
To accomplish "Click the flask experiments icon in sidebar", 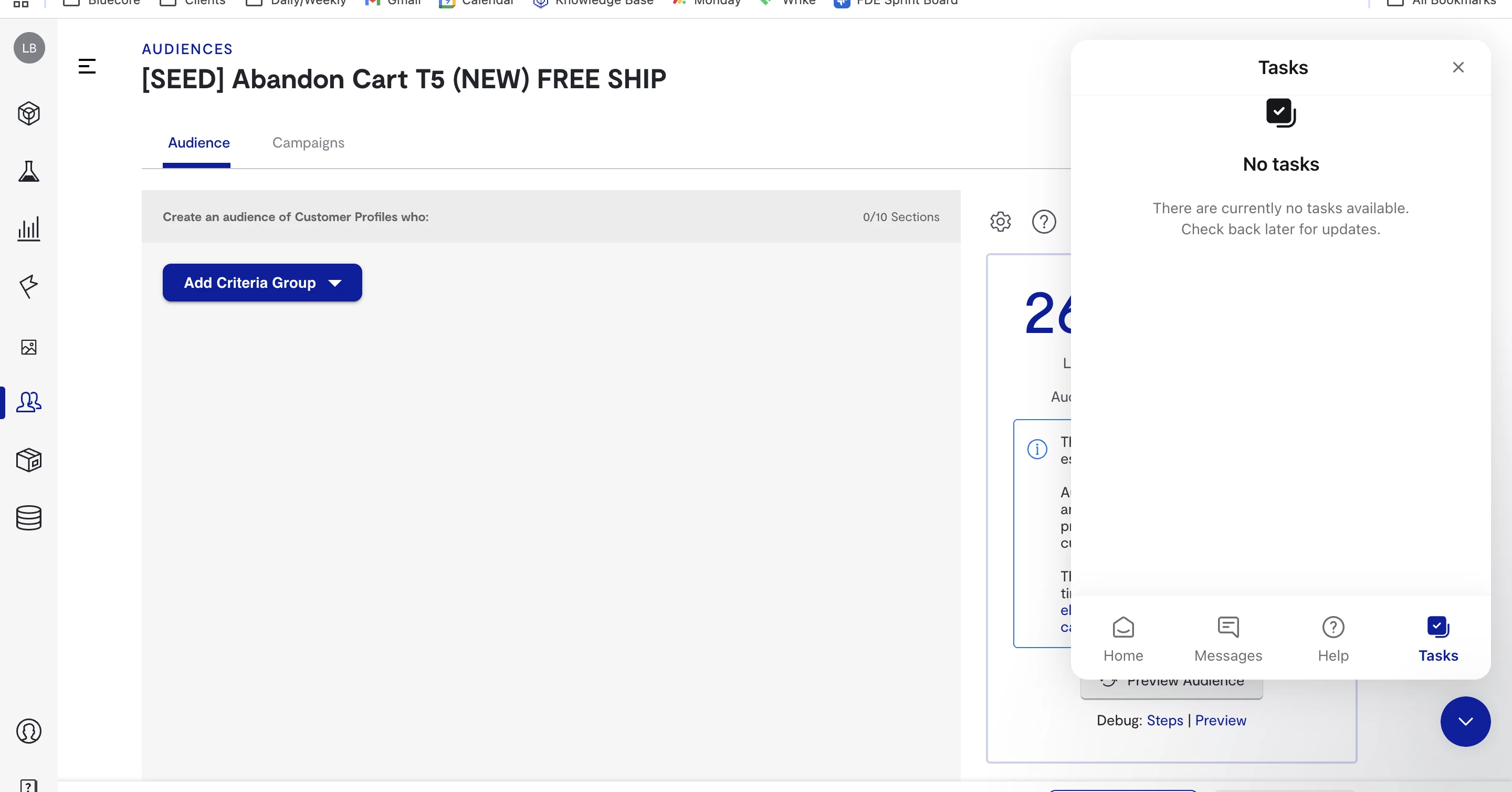I will (28, 171).
